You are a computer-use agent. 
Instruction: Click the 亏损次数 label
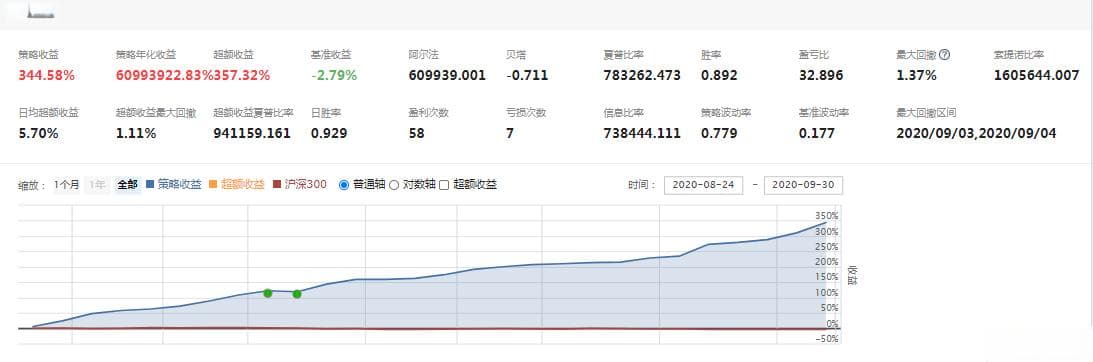526,112
